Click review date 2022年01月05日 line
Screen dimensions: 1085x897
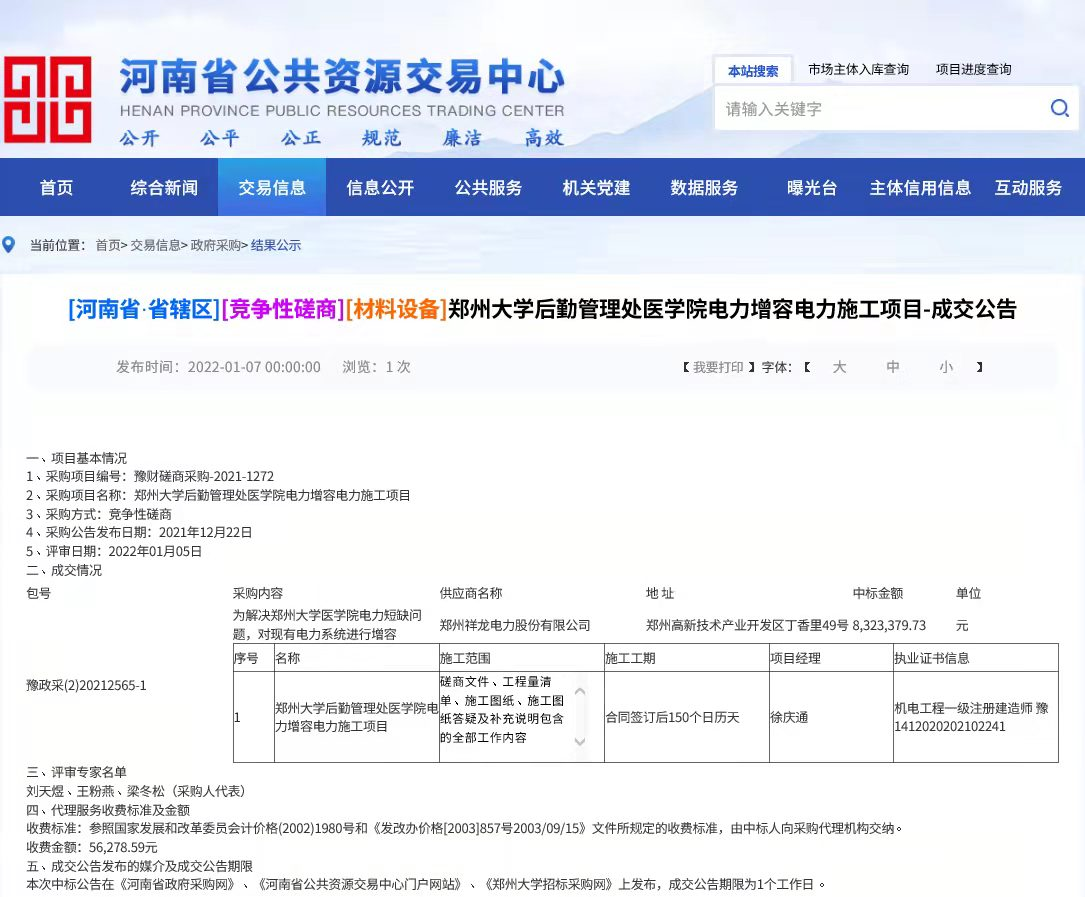[x=114, y=551]
